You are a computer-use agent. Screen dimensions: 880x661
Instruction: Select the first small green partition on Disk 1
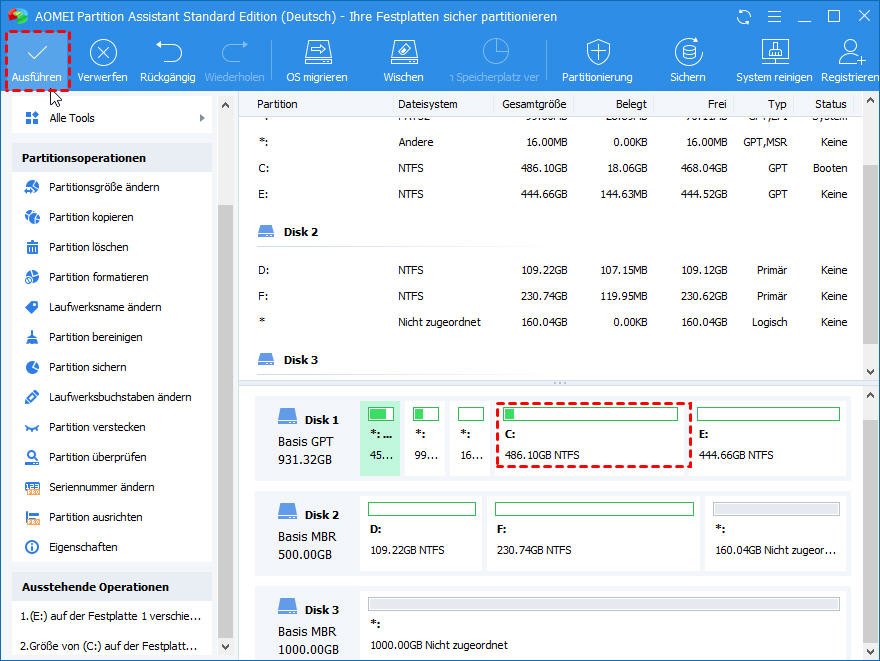coord(380,438)
